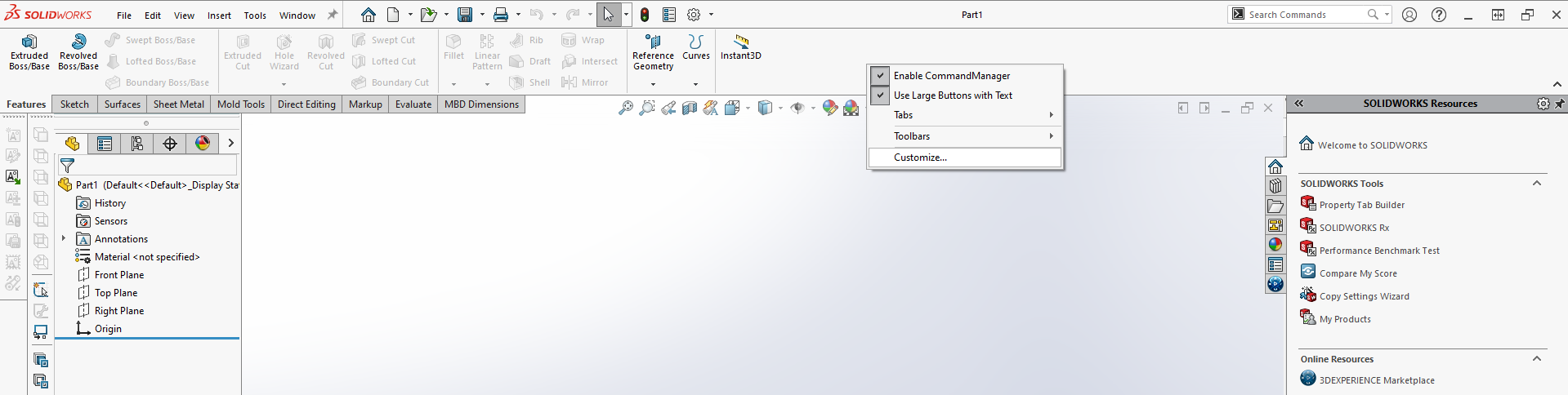The height and width of the screenshot is (395, 1568).
Task: Choose Customize... from the context menu
Action: tap(920, 158)
